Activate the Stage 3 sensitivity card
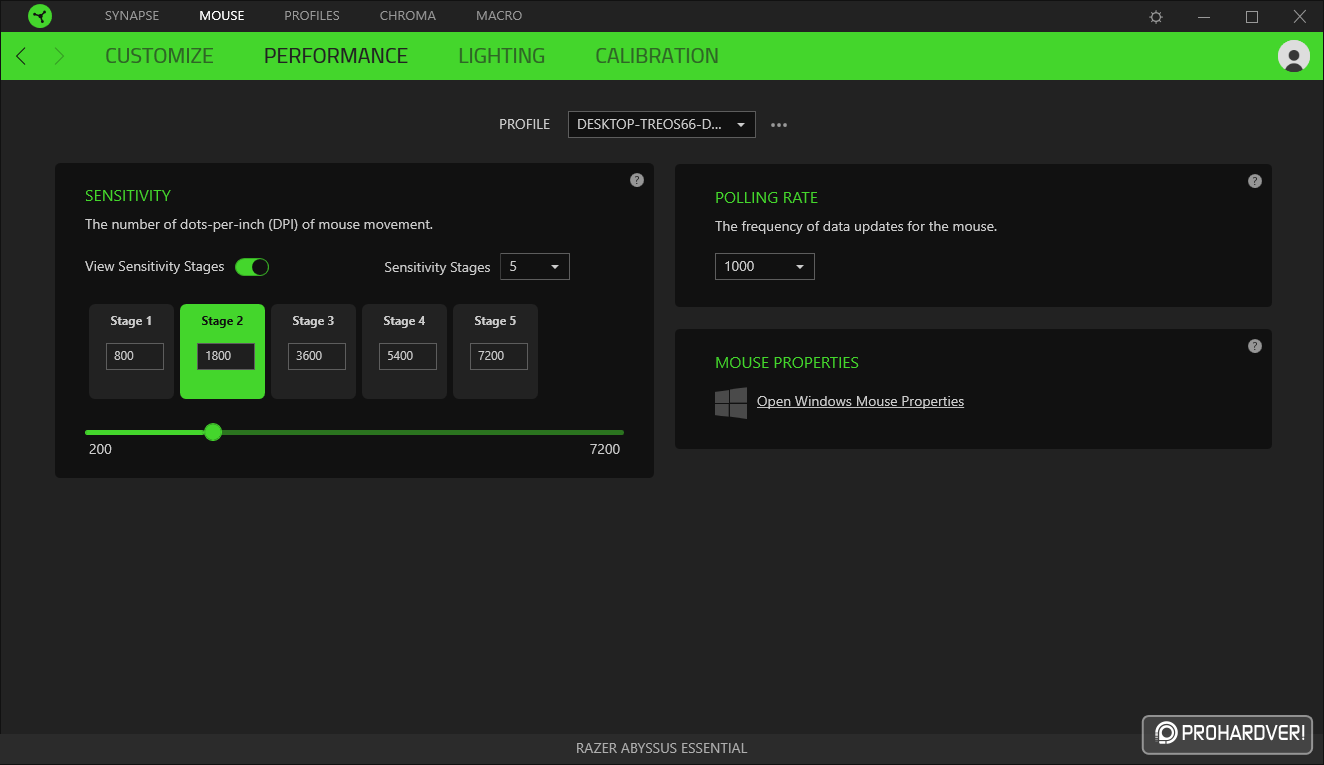The image size is (1324, 765). tap(313, 352)
